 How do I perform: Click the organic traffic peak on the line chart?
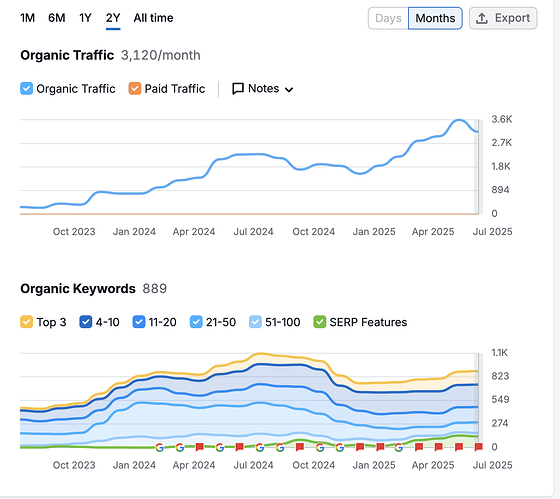459,120
